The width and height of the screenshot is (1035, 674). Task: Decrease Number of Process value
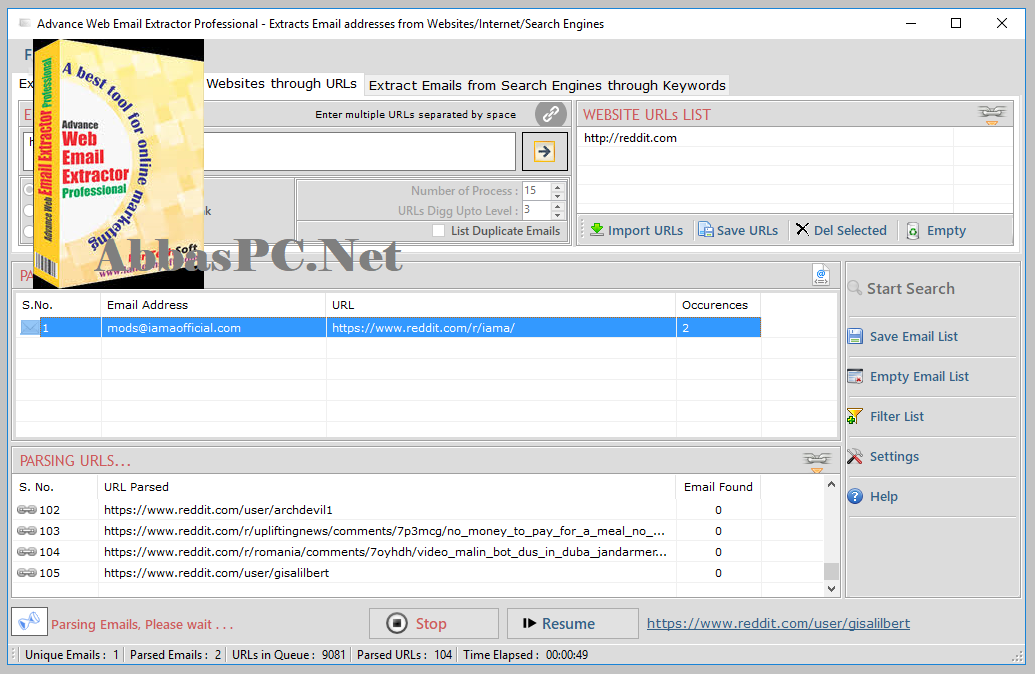pyautogui.click(x=558, y=196)
